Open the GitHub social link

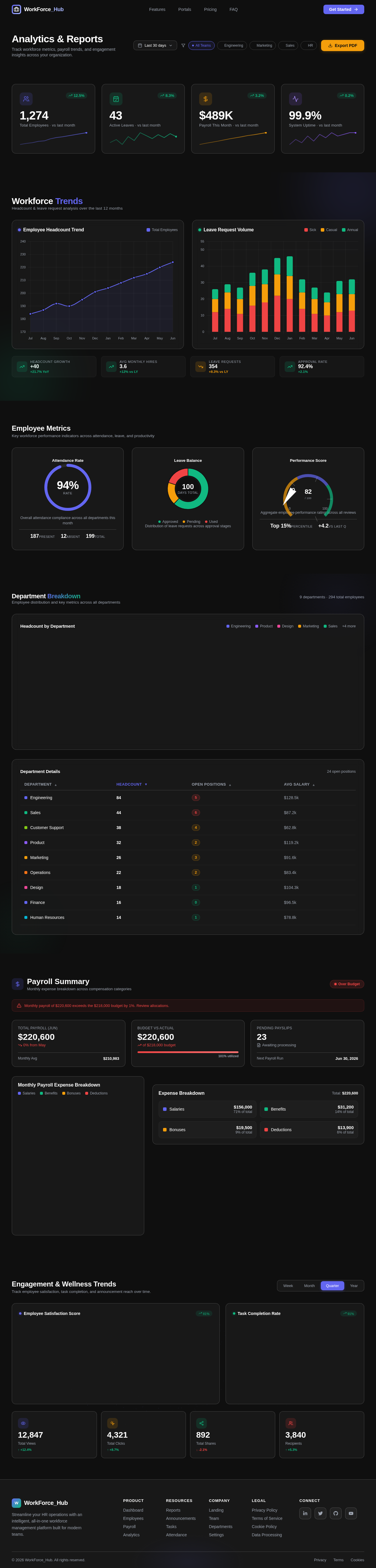[x=336, y=1513]
